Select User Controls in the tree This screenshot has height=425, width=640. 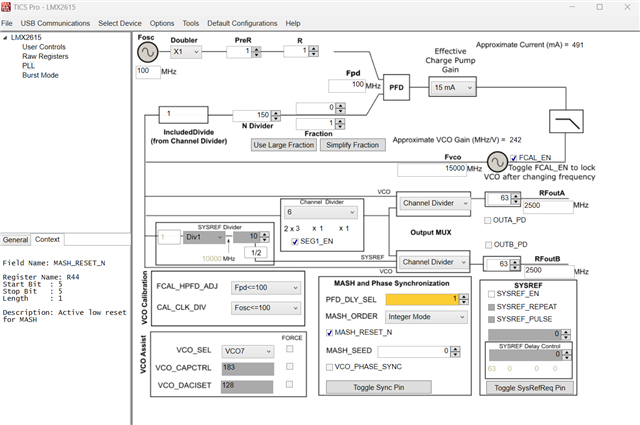coord(44,47)
